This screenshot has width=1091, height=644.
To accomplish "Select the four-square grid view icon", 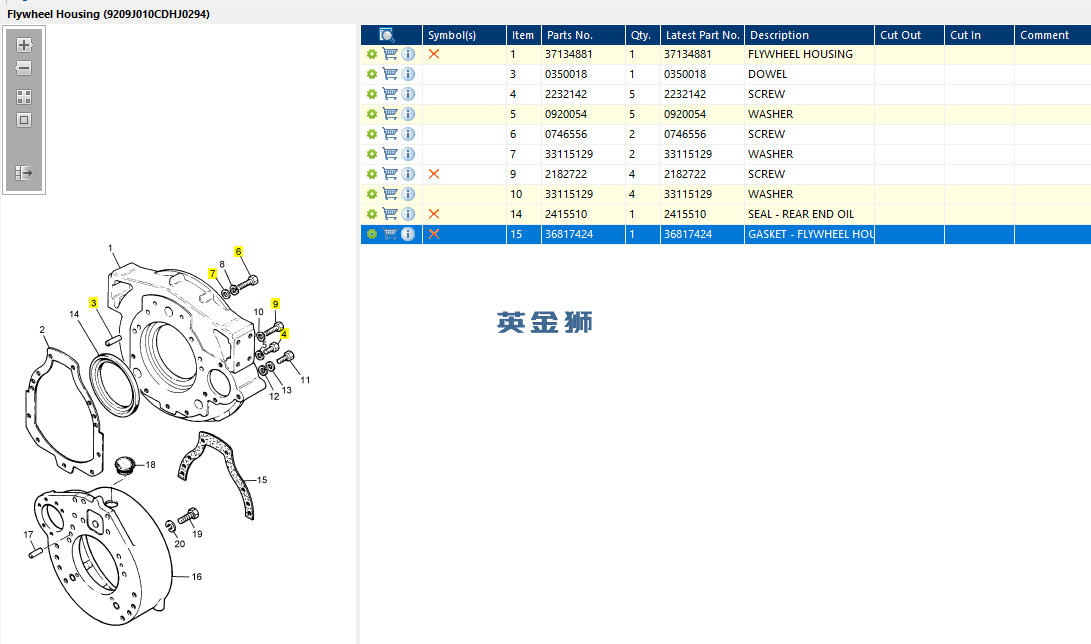I will tap(24, 97).
